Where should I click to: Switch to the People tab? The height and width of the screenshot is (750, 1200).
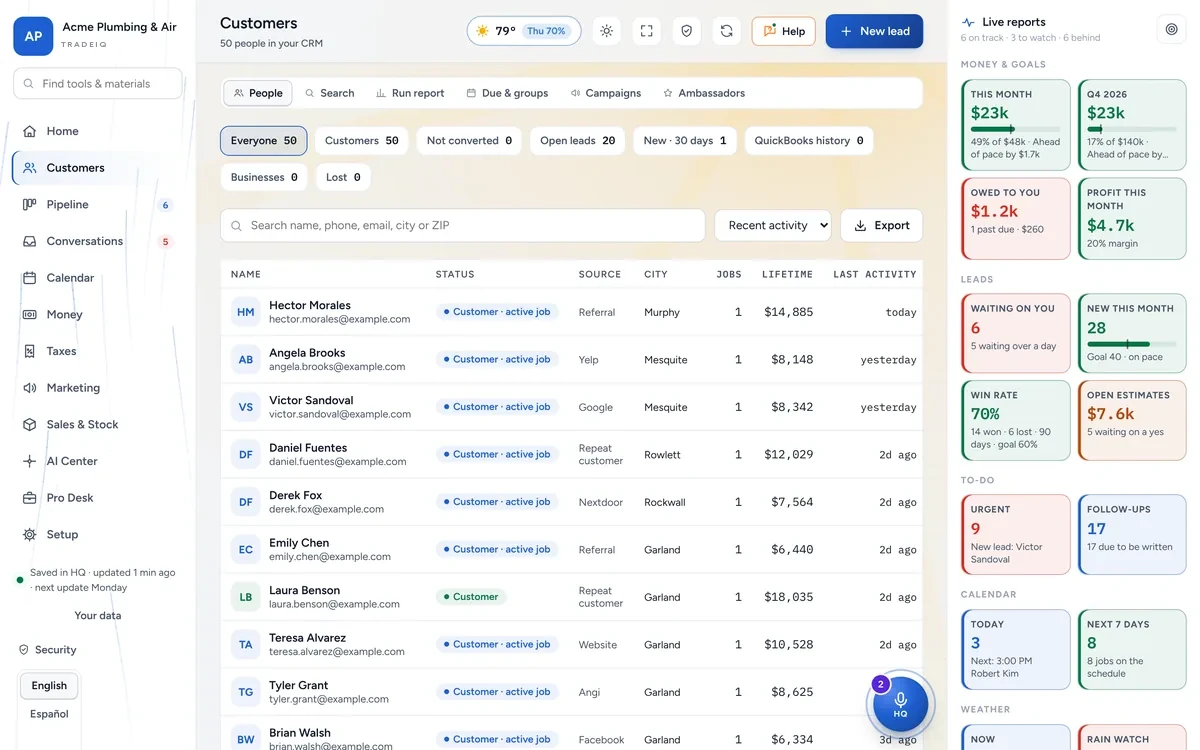[x=258, y=93]
